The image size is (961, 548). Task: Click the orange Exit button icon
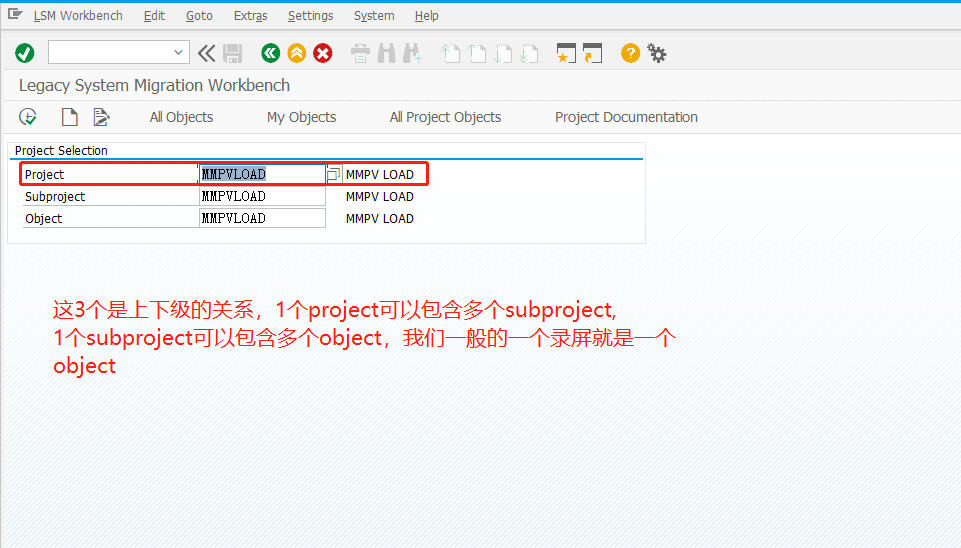[x=297, y=53]
